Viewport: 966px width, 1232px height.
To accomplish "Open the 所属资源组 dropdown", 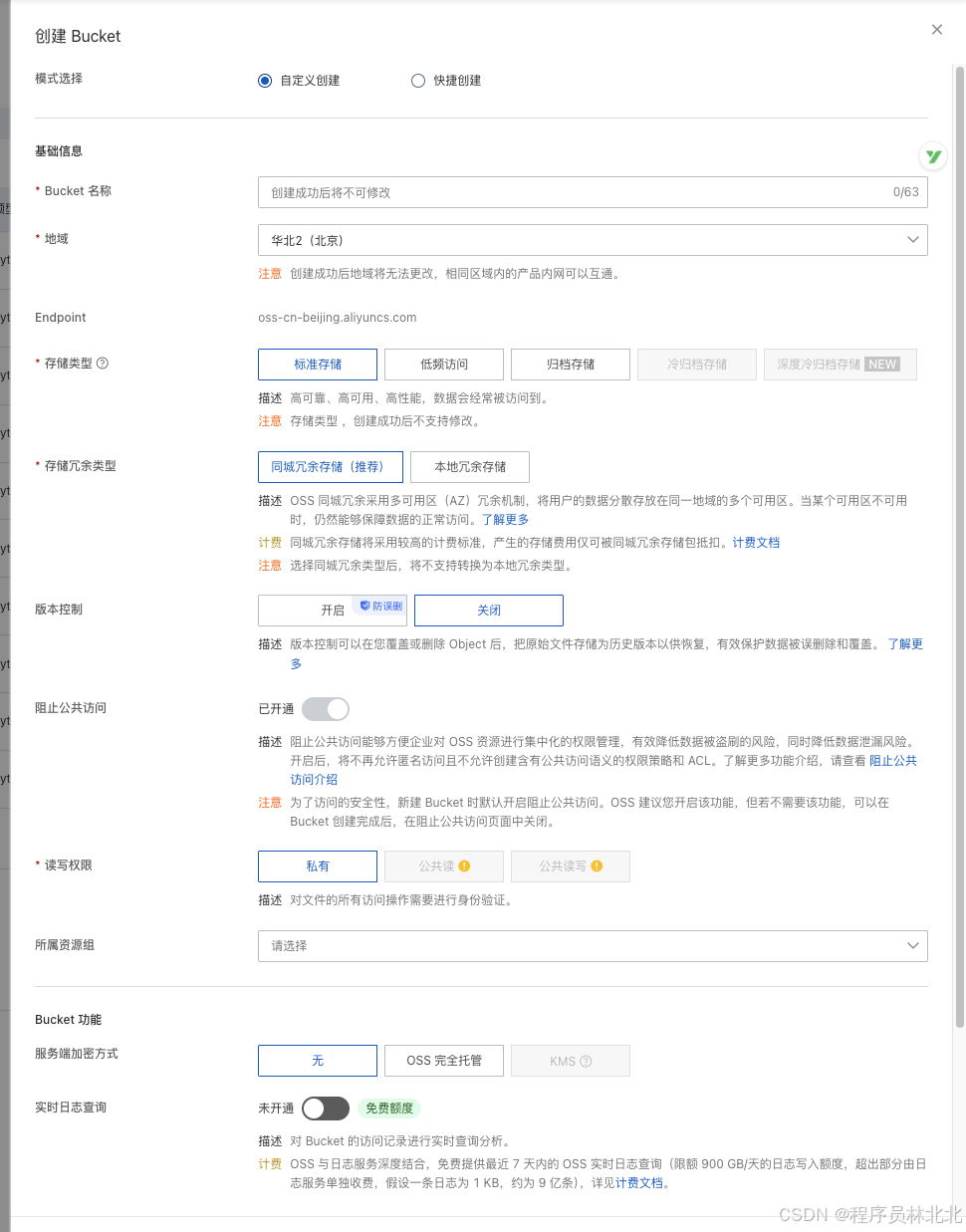I will [x=593, y=946].
